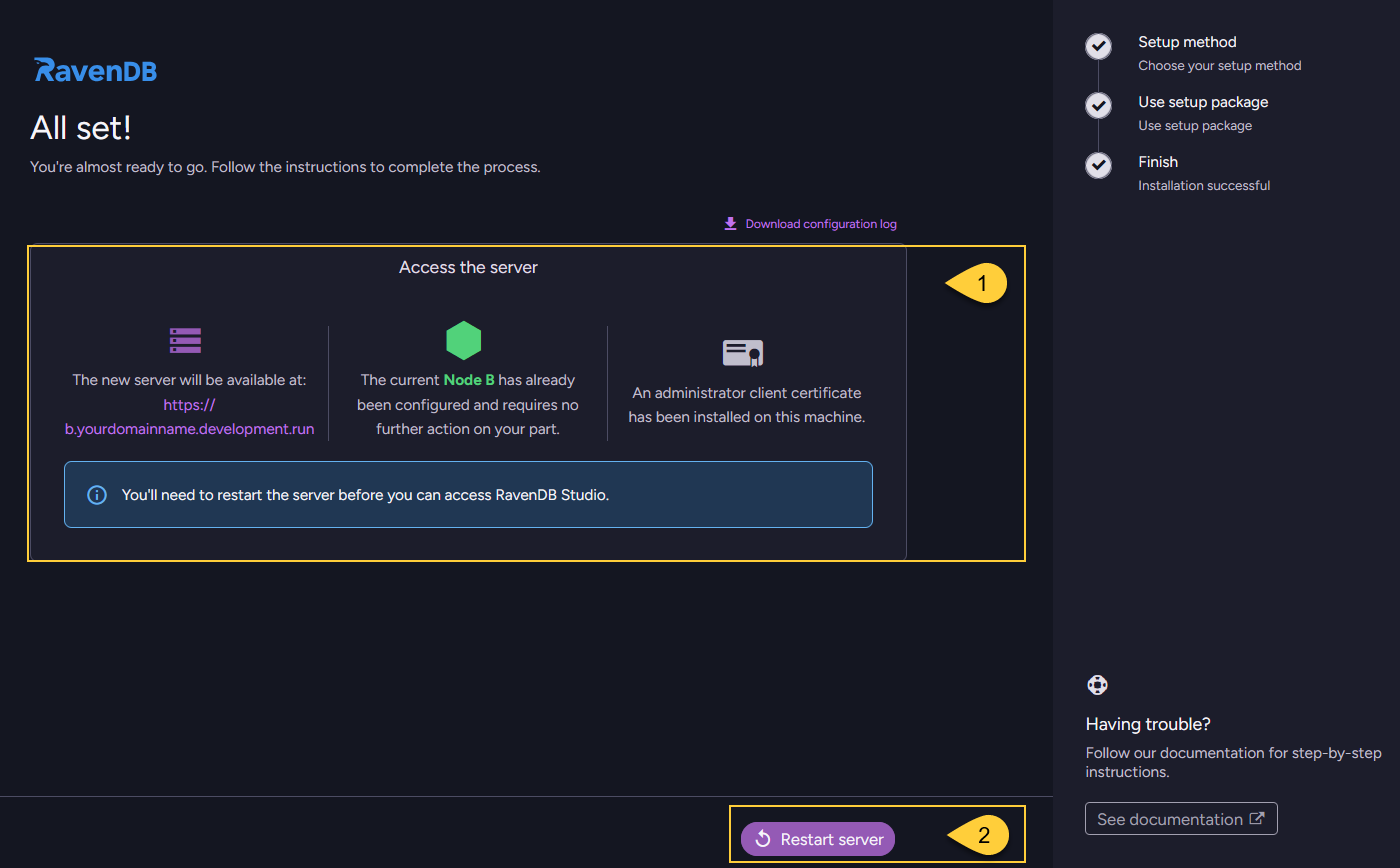Viewport: 1400px width, 868px height.
Task: Click the Use setup package checkmark
Action: click(1098, 106)
